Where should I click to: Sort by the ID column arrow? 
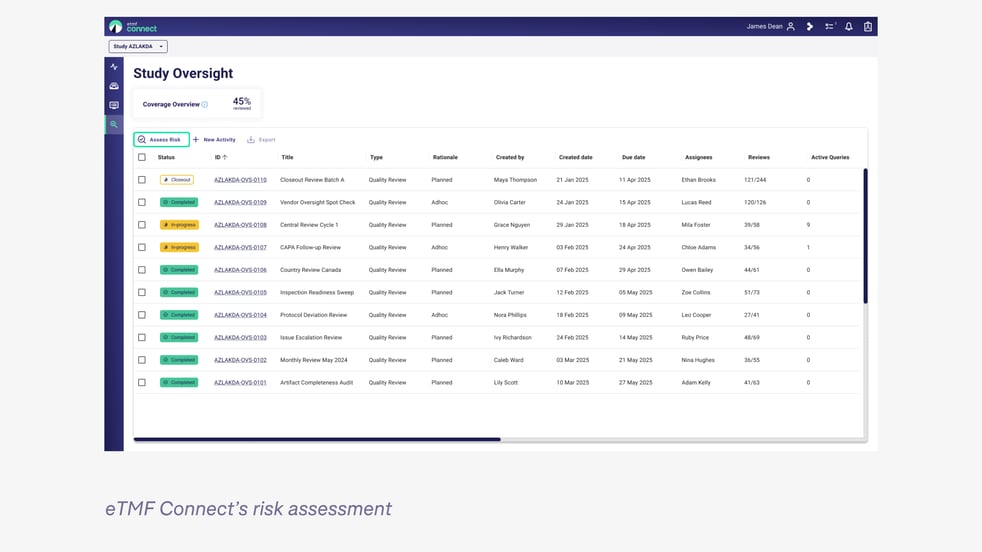(225, 157)
